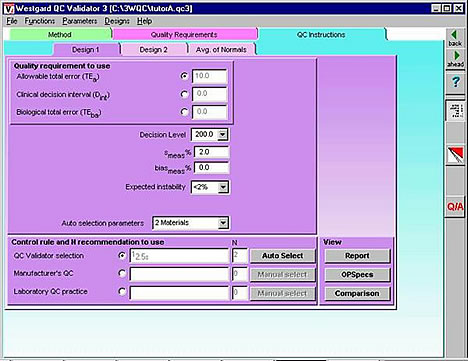
Task: Select Clinical decision interval radio button
Action: [x=184, y=94]
